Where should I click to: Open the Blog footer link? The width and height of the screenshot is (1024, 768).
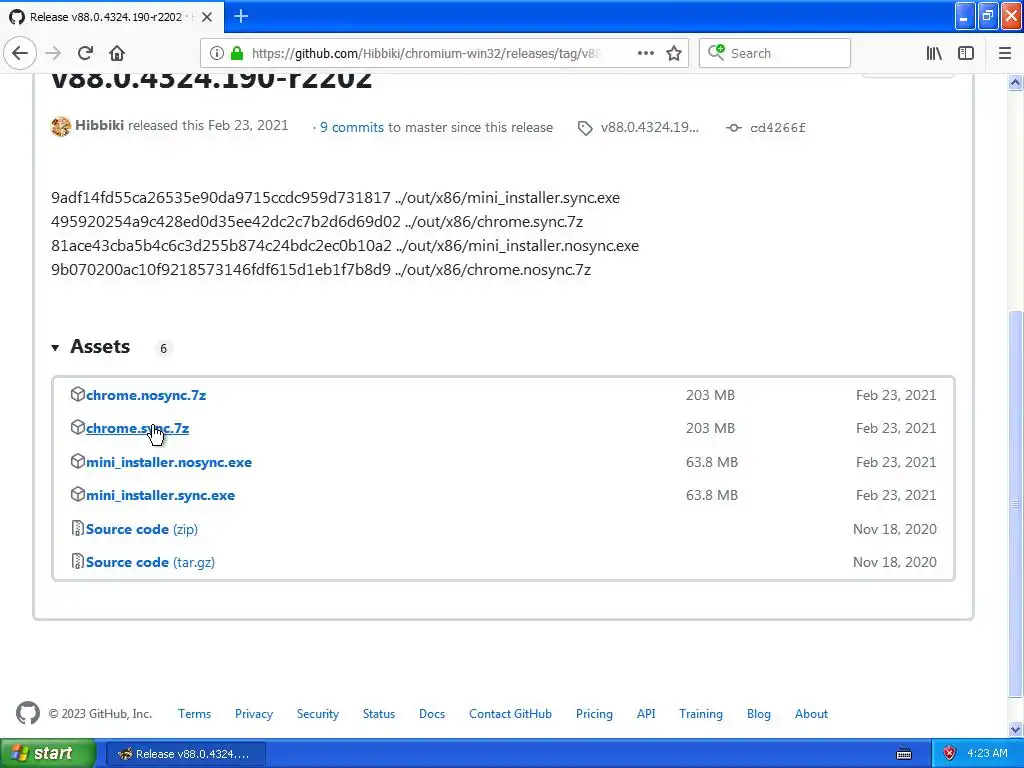coord(759,714)
